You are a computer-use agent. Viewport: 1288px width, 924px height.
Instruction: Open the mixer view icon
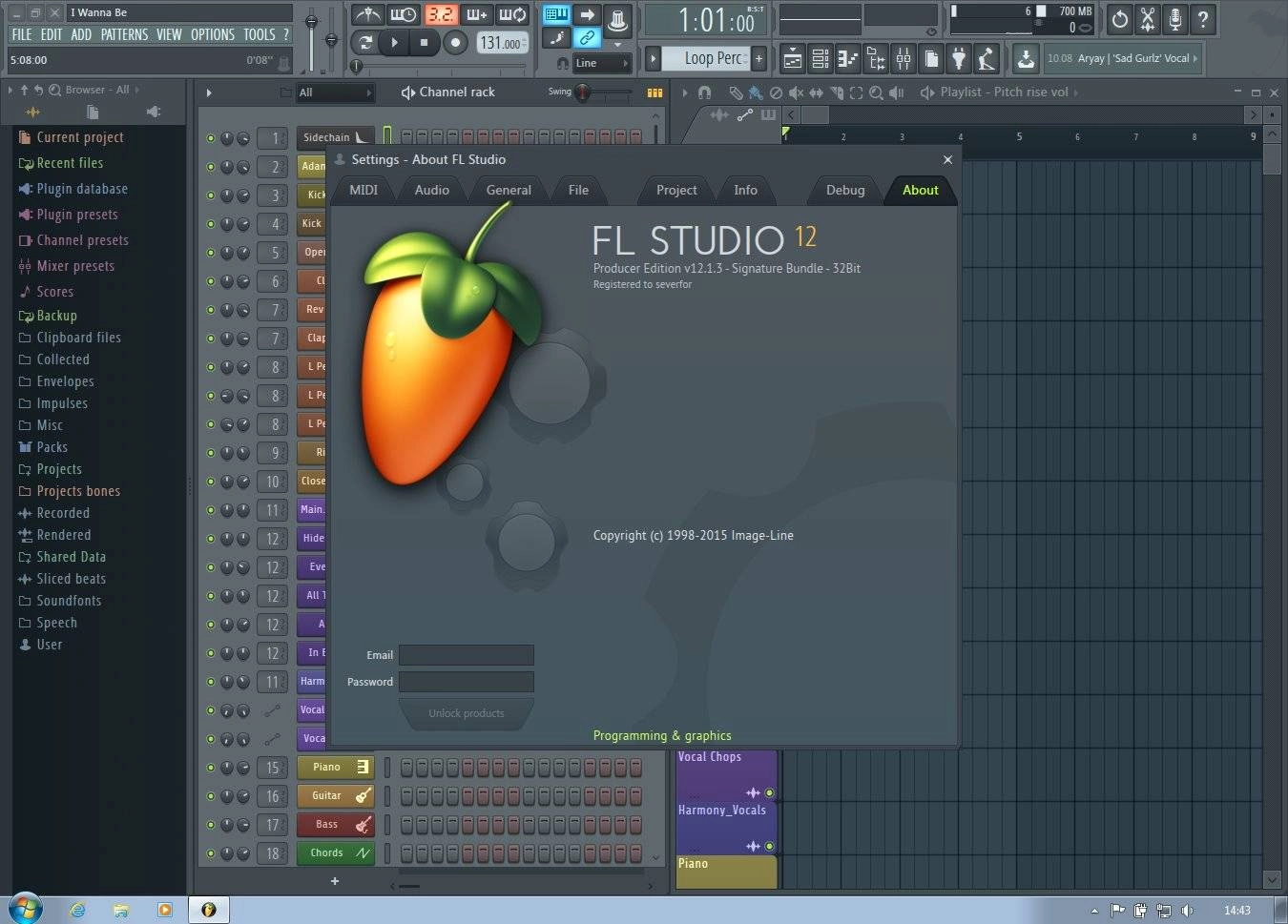[903, 59]
